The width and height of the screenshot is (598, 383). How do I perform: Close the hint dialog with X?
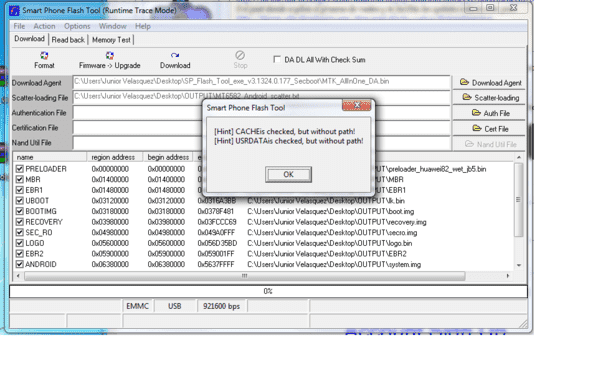357,105
